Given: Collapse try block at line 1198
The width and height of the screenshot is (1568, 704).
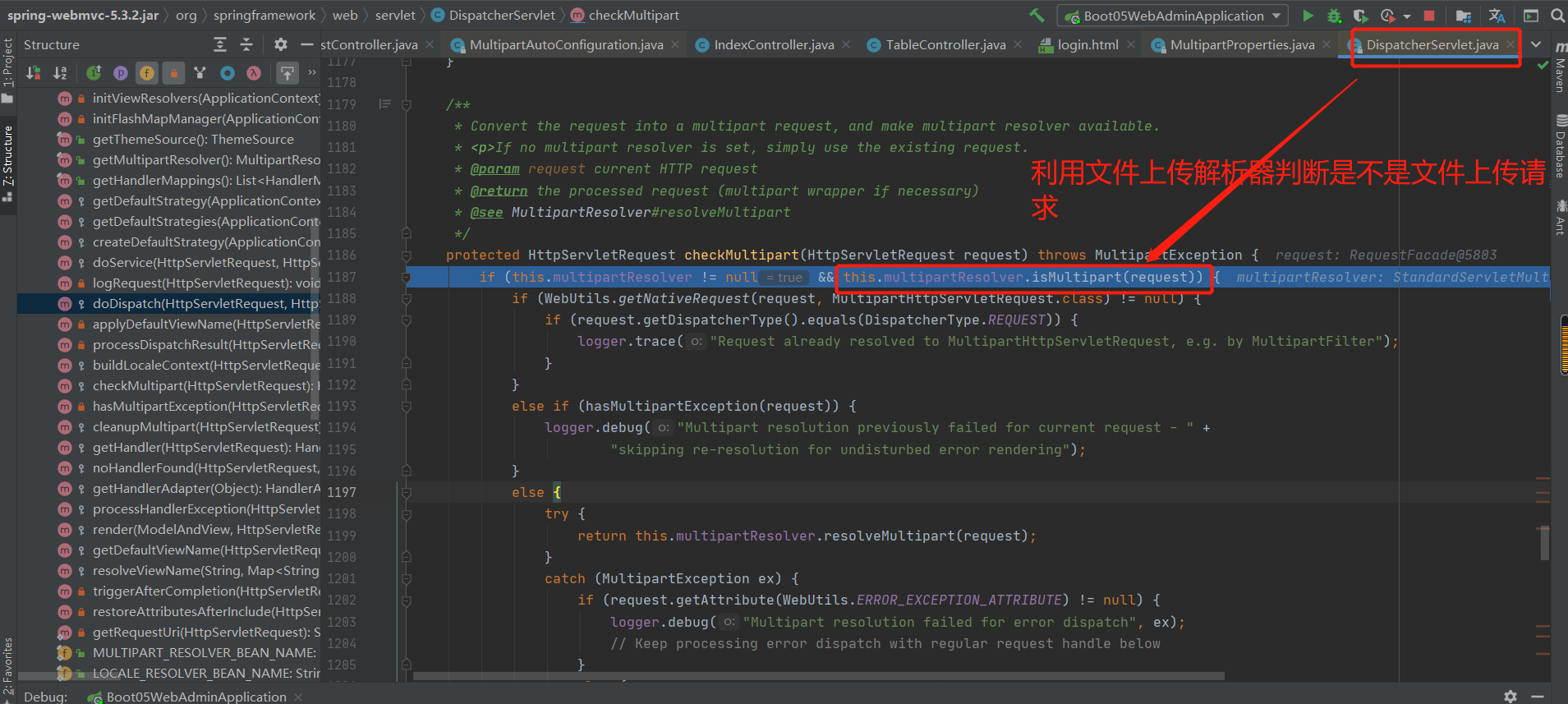Looking at the screenshot, I should 406,514.
